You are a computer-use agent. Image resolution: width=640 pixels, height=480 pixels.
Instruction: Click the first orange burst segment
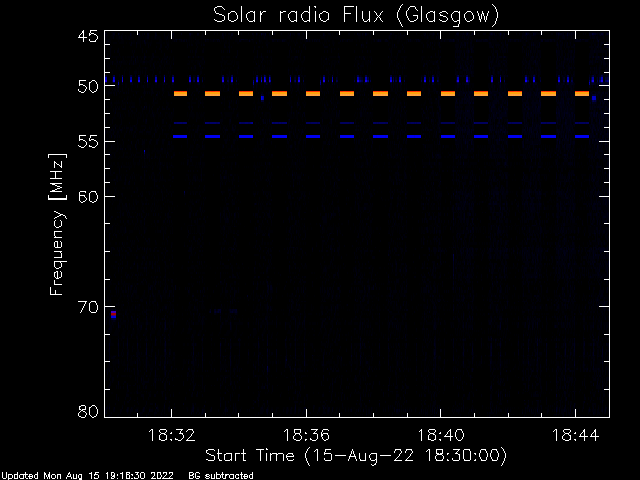tap(180, 93)
